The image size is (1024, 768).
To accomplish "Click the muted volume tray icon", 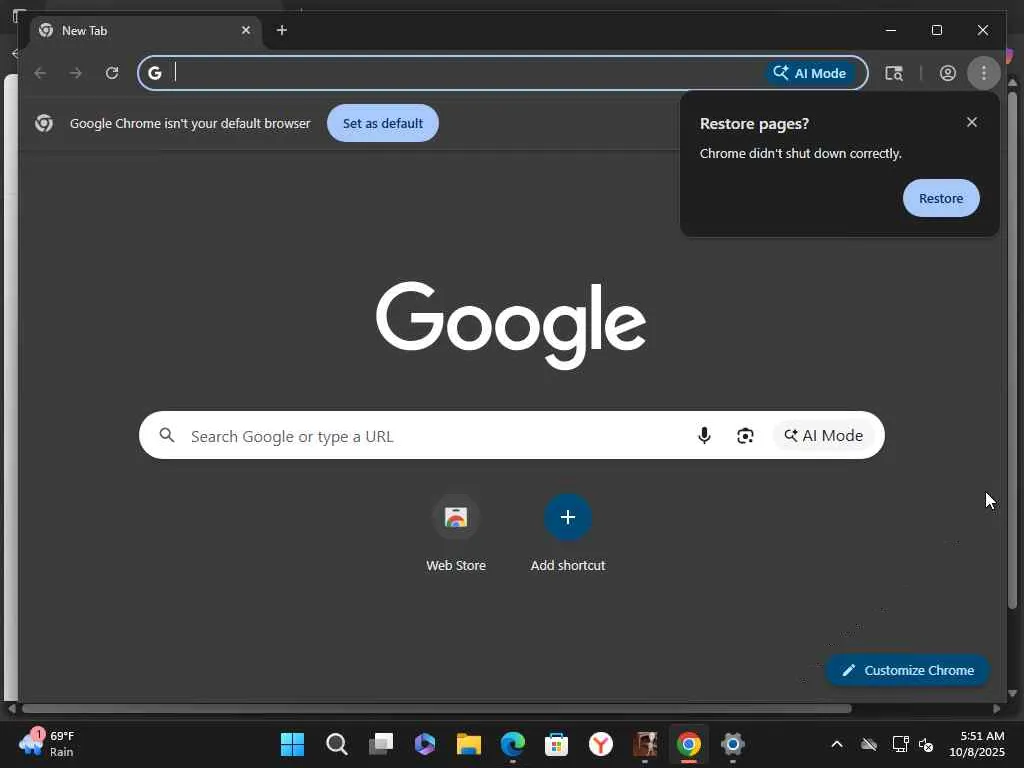I will (x=925, y=744).
